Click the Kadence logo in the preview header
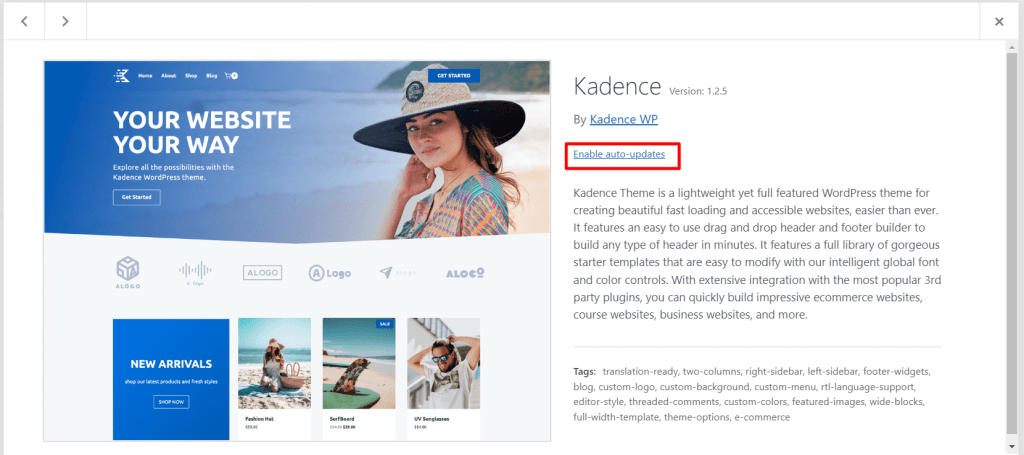Viewport: 1024px width, 455px height. coord(121,76)
